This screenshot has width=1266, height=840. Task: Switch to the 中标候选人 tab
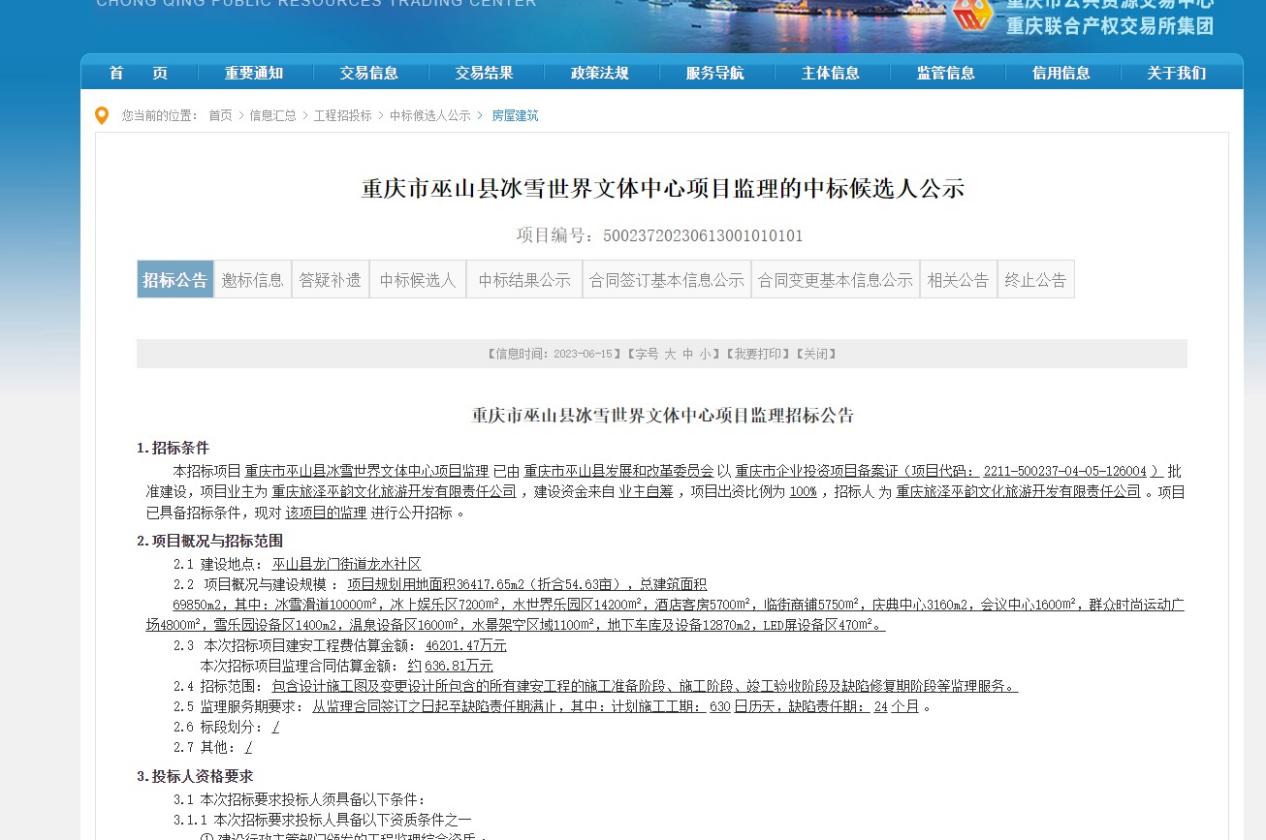417,280
